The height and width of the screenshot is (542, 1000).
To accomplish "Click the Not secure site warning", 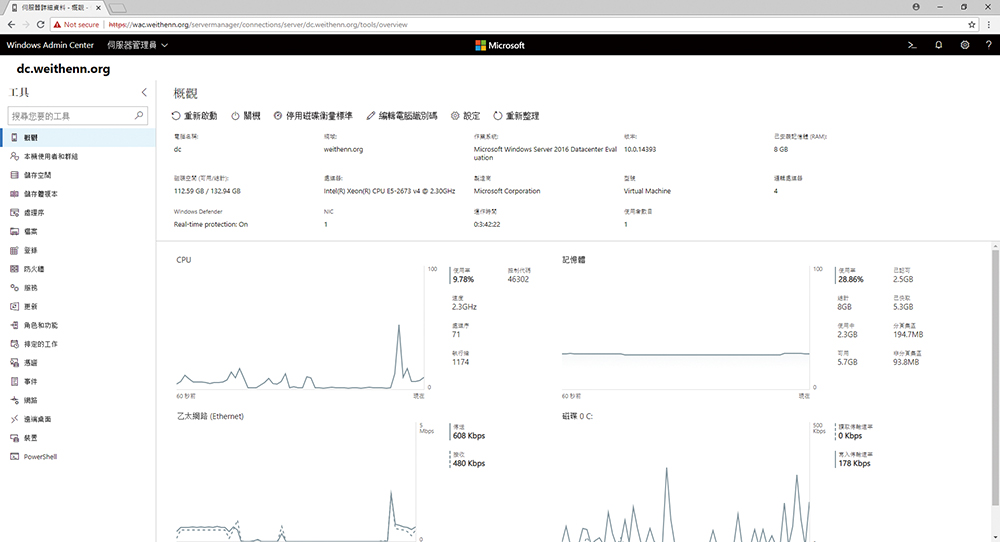I will [77, 25].
